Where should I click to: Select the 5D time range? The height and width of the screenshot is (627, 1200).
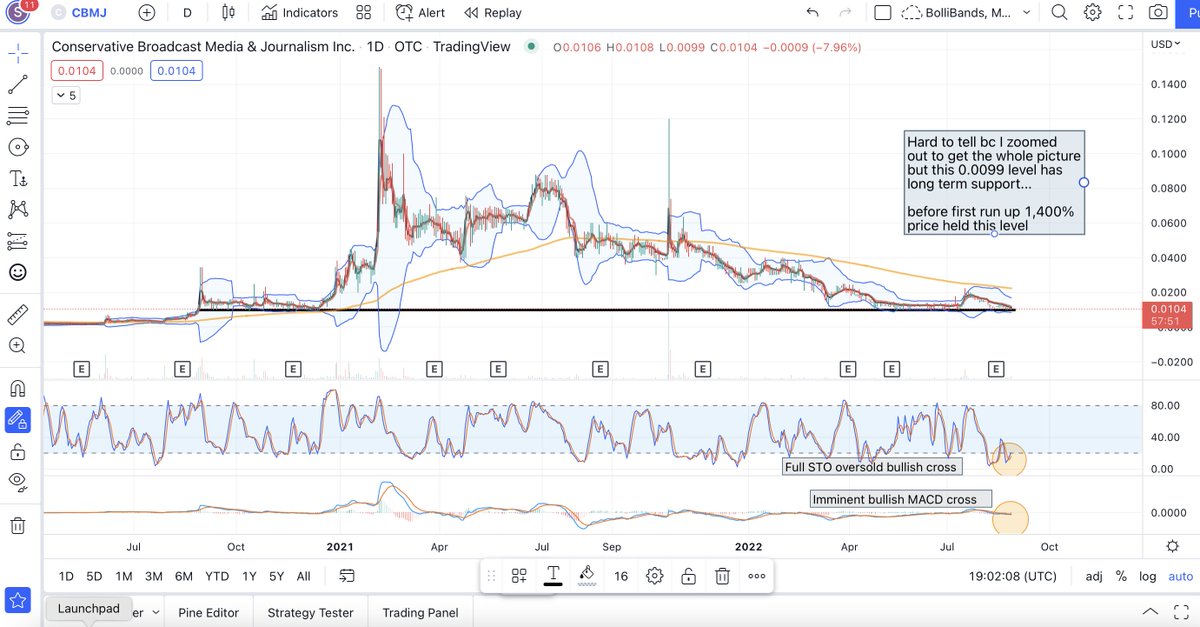(94, 576)
